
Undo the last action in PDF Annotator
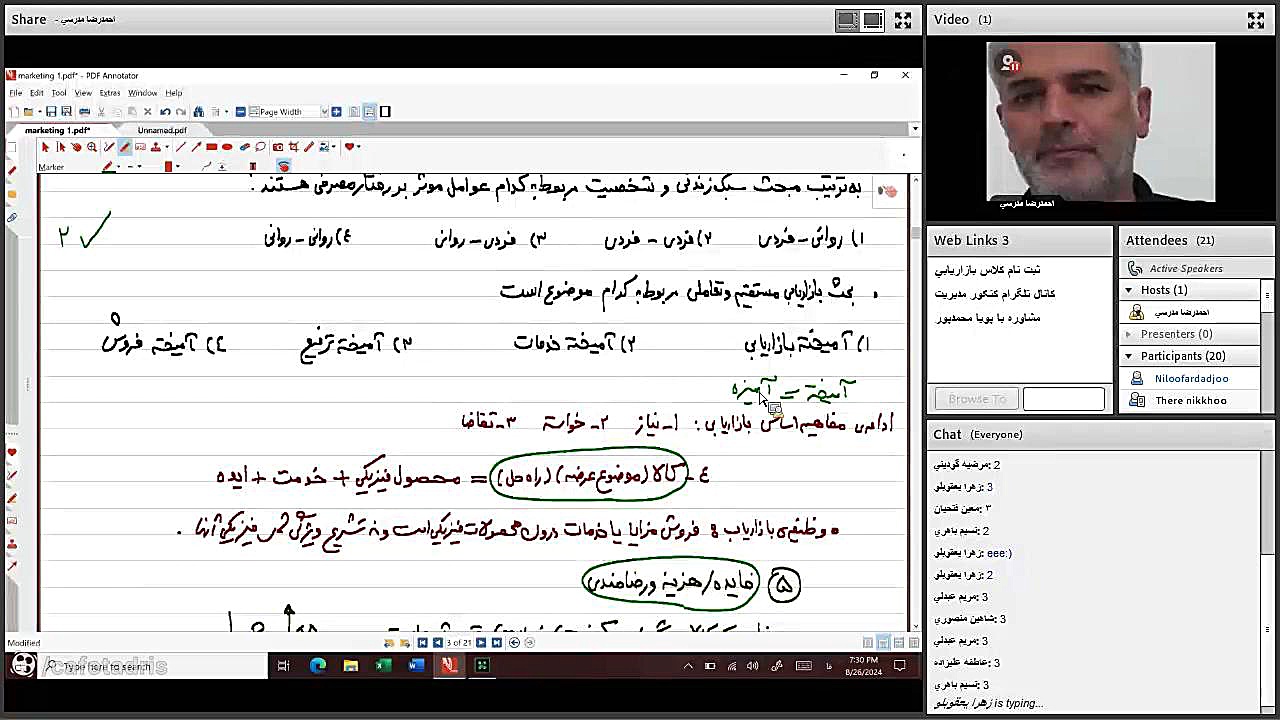[165, 112]
